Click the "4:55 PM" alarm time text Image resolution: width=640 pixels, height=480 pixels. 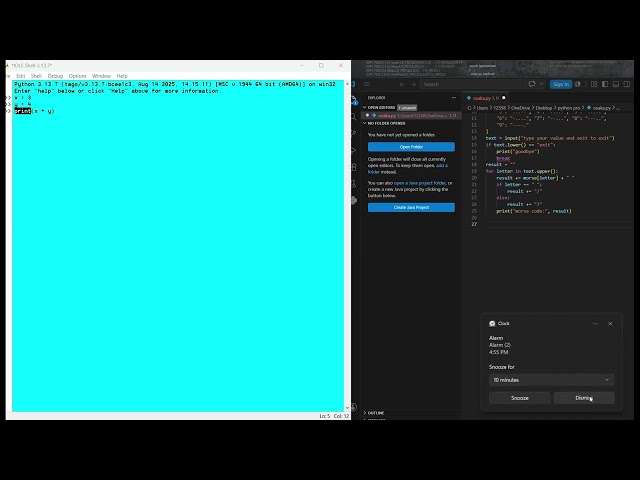[x=498, y=352]
